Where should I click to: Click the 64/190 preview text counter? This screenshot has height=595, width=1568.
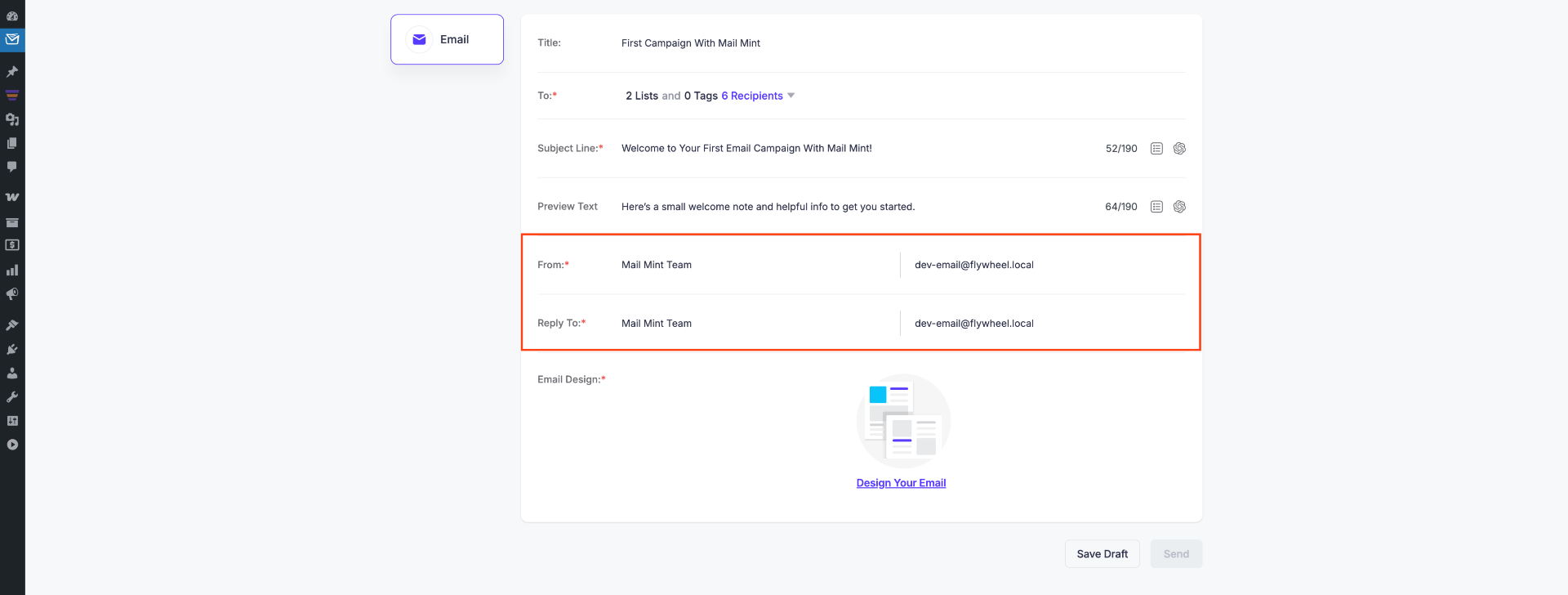click(x=1121, y=207)
